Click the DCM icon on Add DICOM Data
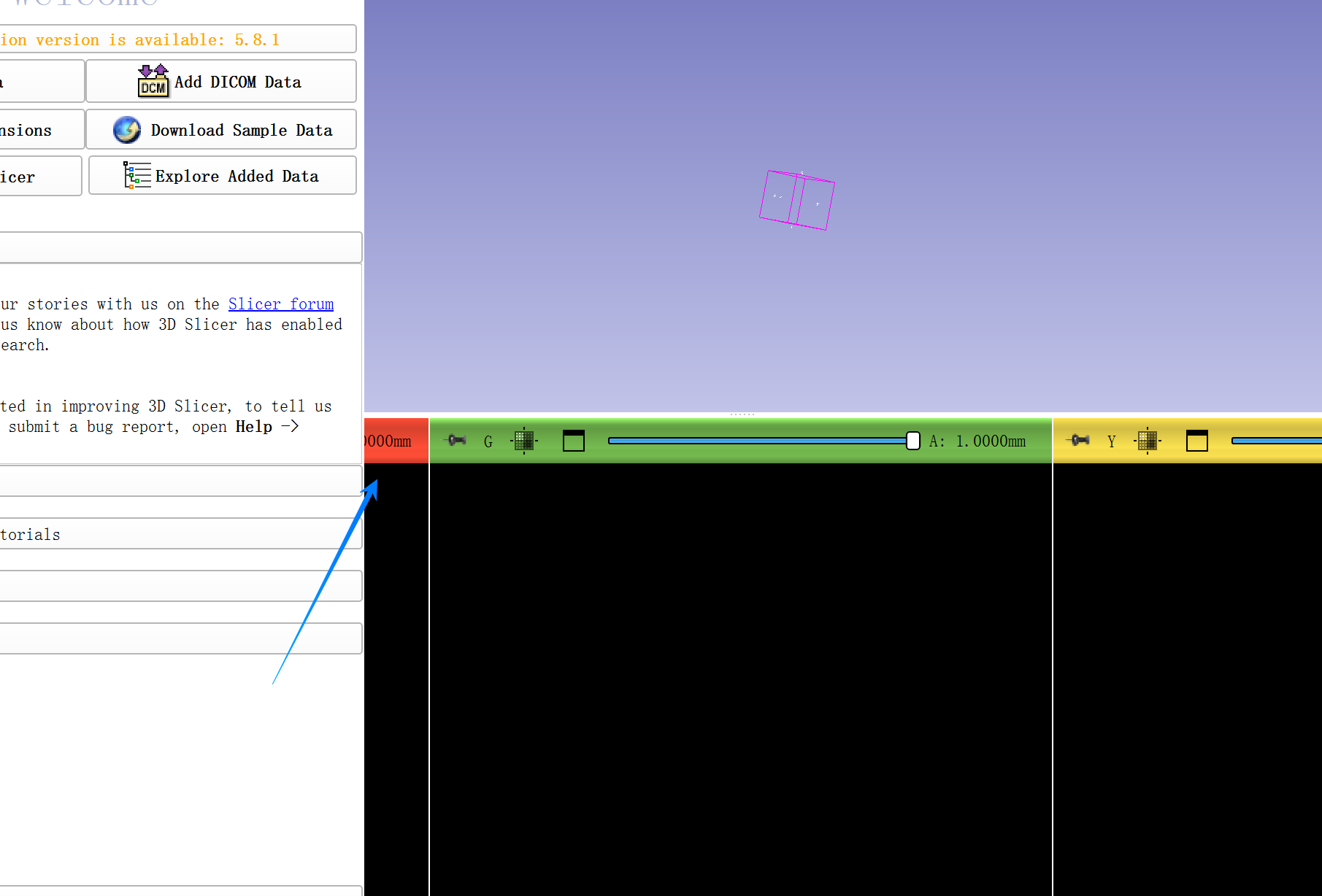Viewport: 1322px width, 896px height. (x=153, y=81)
